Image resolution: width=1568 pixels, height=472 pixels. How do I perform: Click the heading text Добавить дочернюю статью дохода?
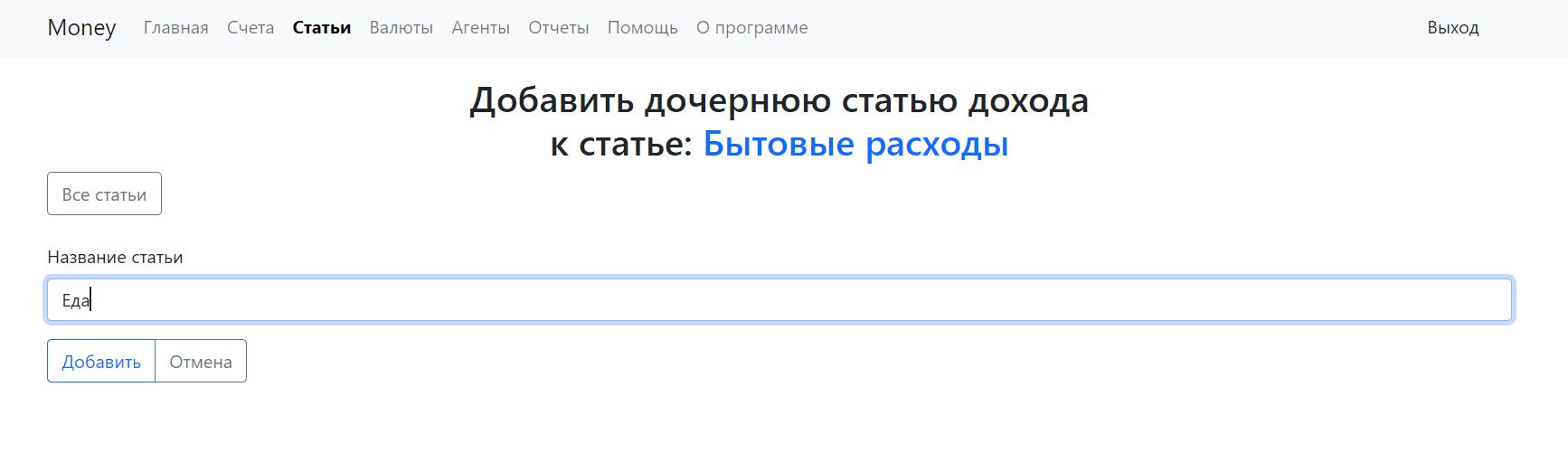click(778, 100)
